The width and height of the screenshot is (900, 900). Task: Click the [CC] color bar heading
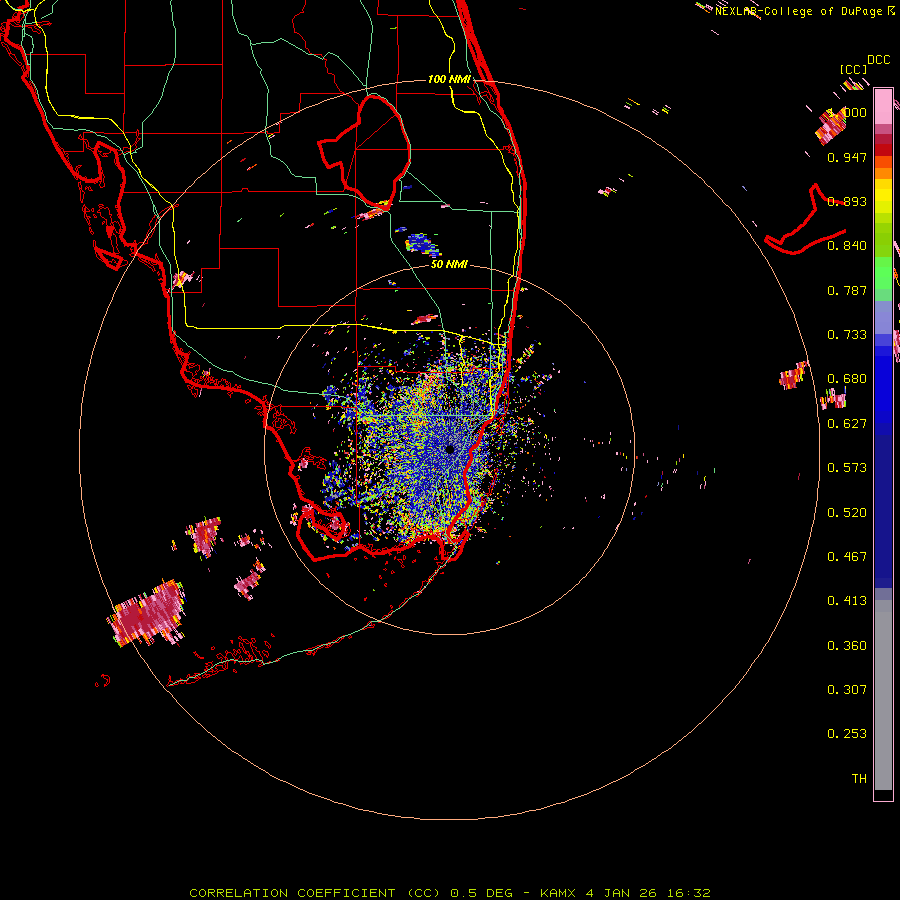tap(853, 70)
